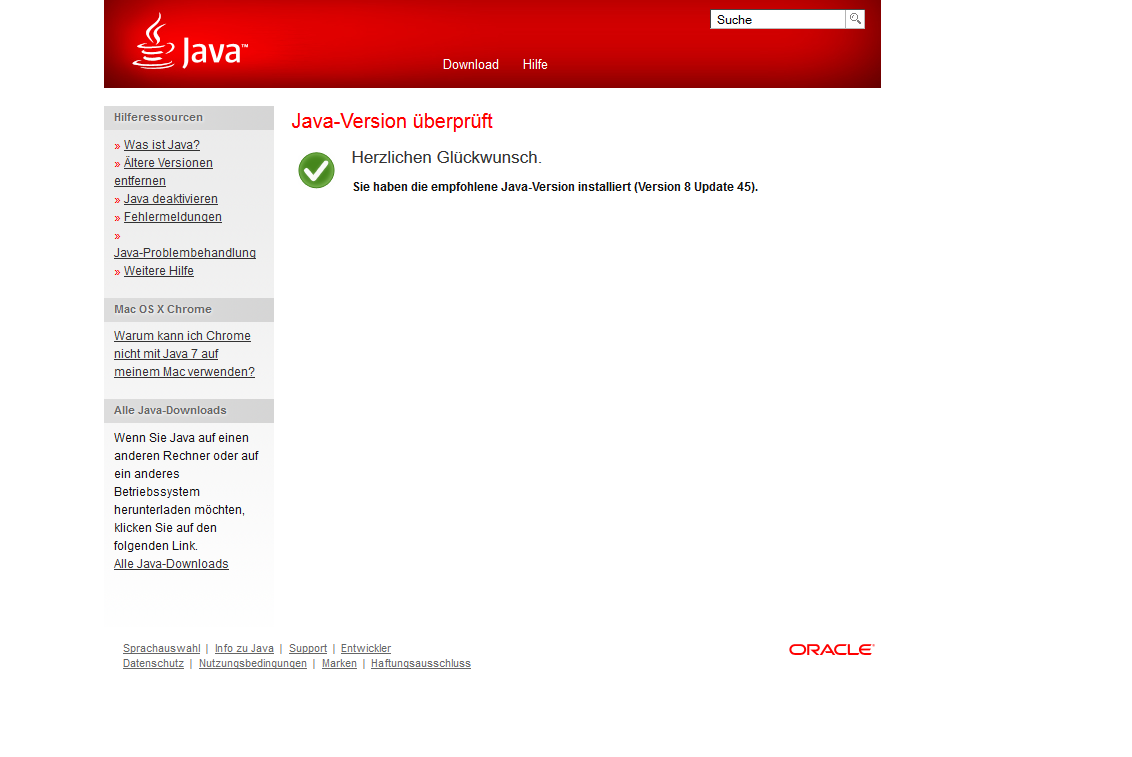Screen dimensions: 1132x757
Task: Click the Hilferessourcen sidebar header
Action: [x=189, y=118]
